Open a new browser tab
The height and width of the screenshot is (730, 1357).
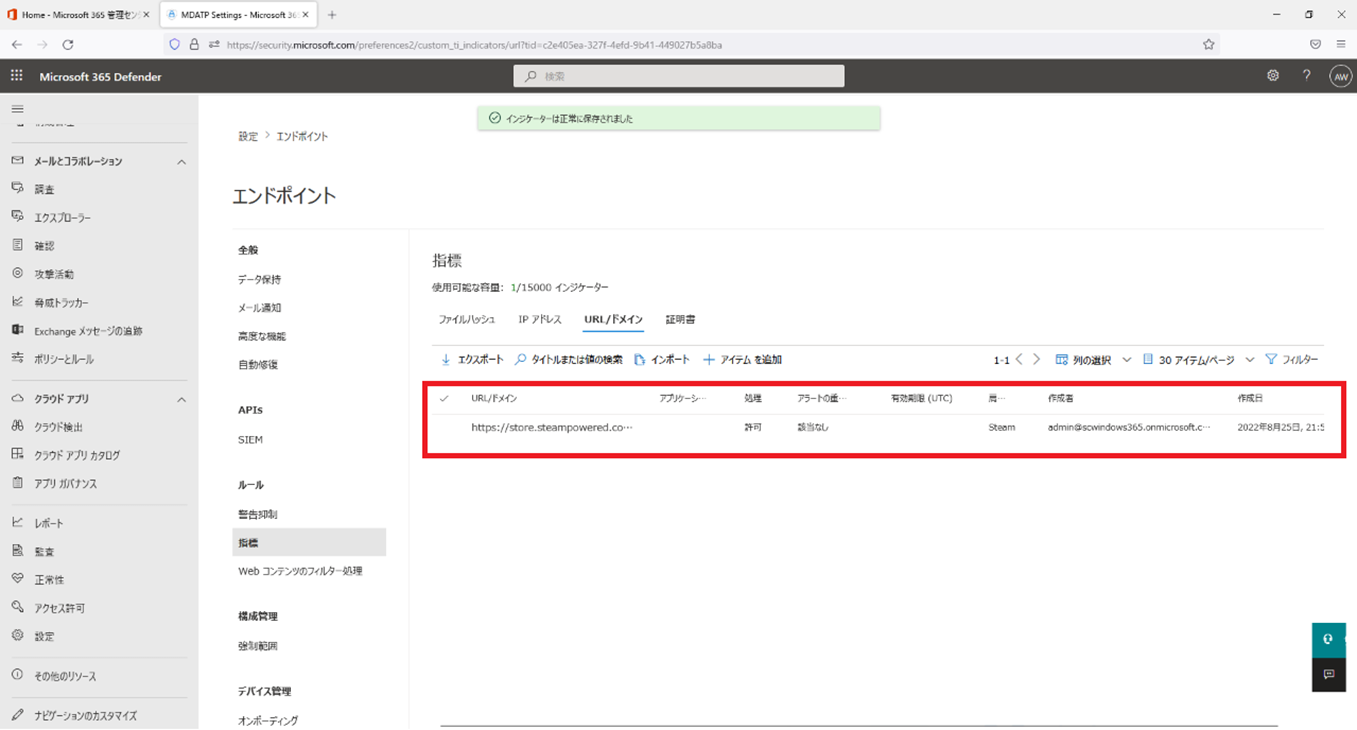pos(332,15)
